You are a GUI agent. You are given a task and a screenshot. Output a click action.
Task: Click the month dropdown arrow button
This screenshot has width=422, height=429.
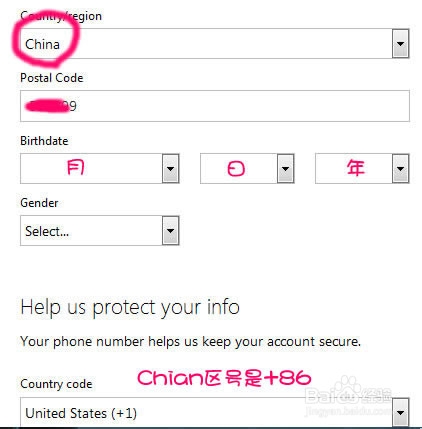[171, 168]
